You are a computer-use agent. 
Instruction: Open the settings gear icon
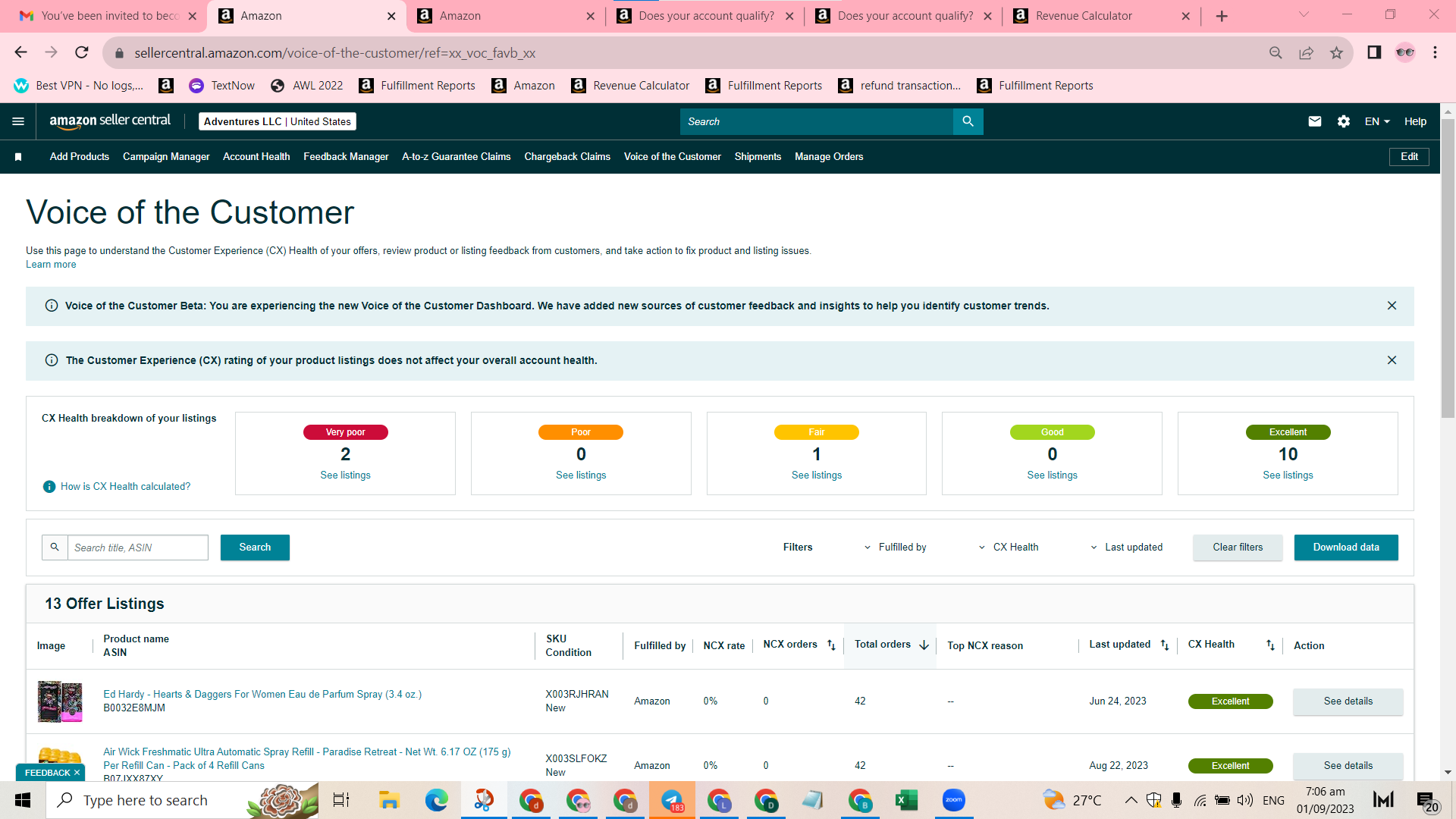(x=1344, y=121)
